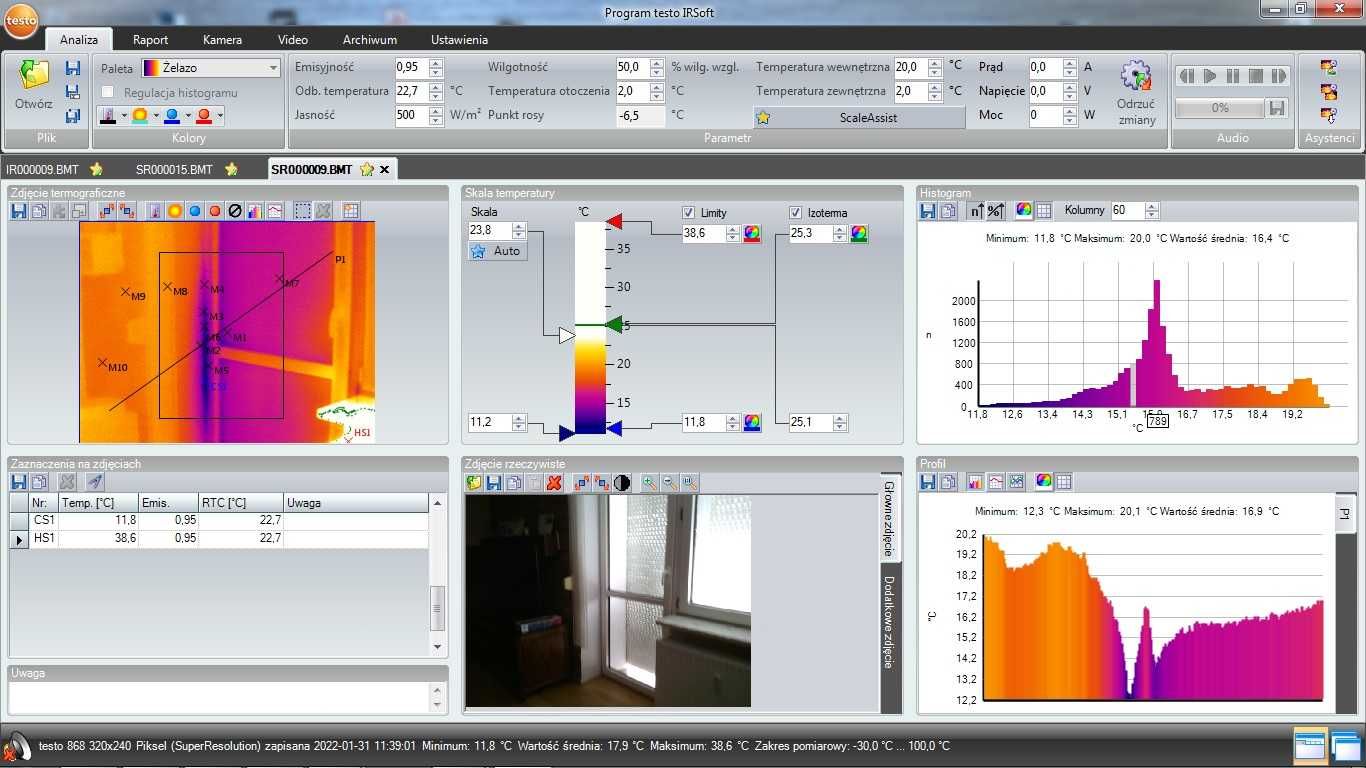
Task: Increase Kolumny value using spinner up arrow
Action: click(x=1152, y=207)
